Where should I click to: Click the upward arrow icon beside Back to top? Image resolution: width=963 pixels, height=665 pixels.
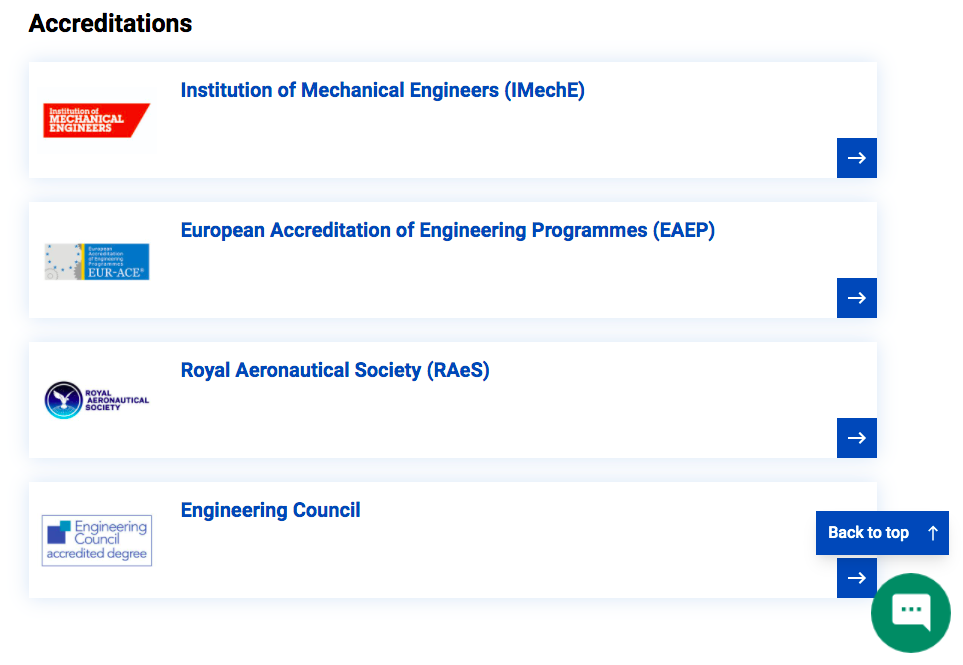[x=933, y=533]
